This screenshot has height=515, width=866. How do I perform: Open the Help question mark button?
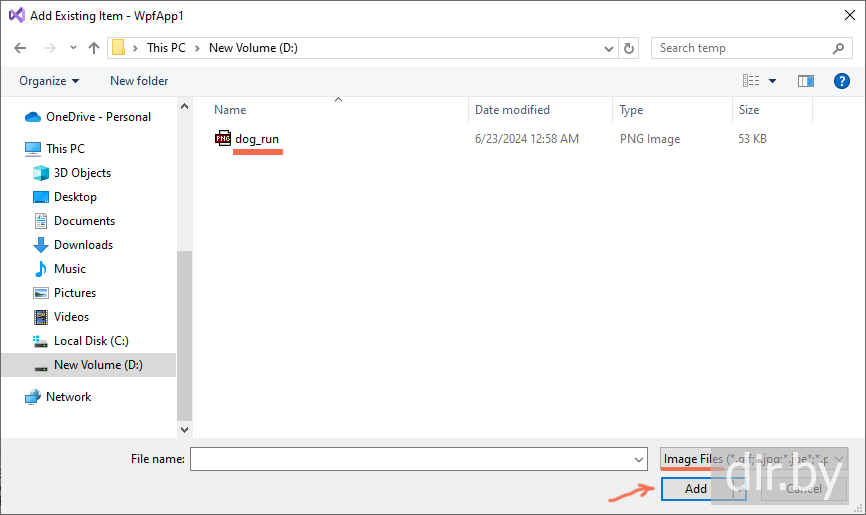click(x=842, y=81)
